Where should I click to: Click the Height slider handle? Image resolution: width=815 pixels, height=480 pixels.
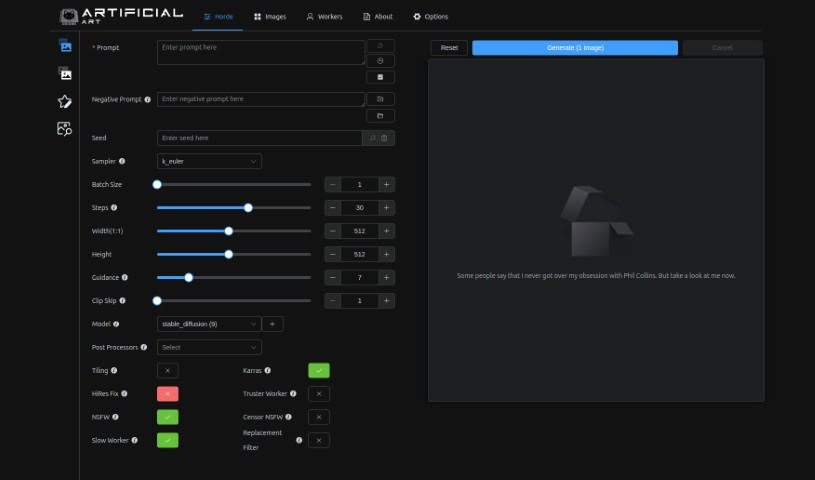(229, 254)
